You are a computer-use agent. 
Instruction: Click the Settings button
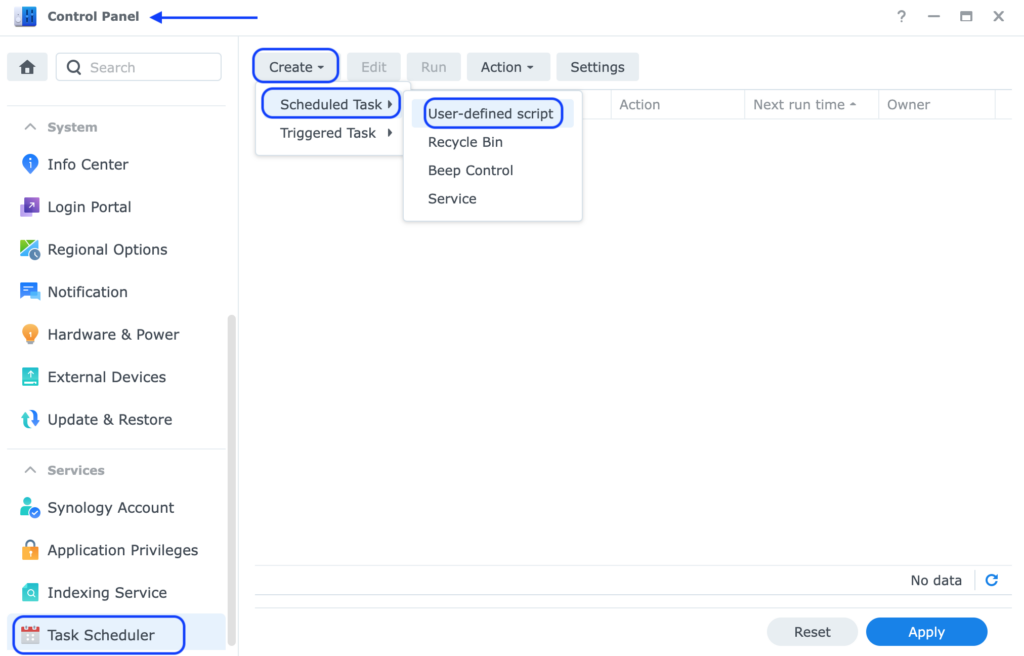597,67
